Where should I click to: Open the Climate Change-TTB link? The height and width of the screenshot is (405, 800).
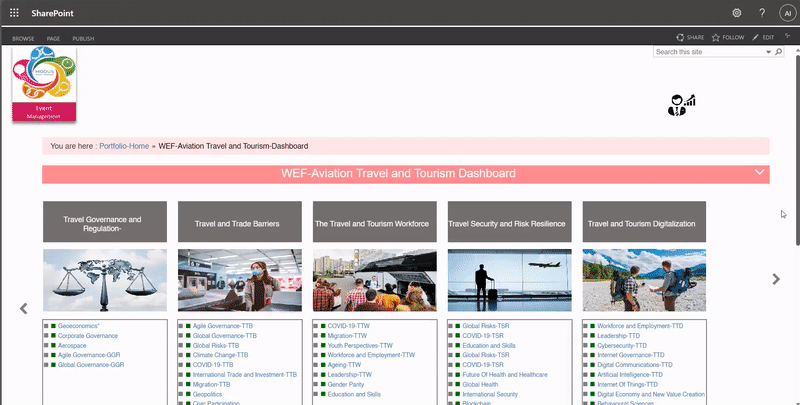(220, 355)
